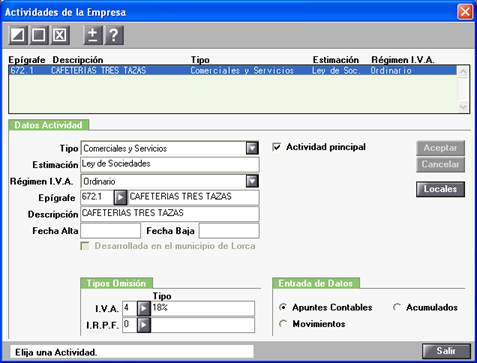Click the Ordinario cell in the list row

click(x=391, y=70)
